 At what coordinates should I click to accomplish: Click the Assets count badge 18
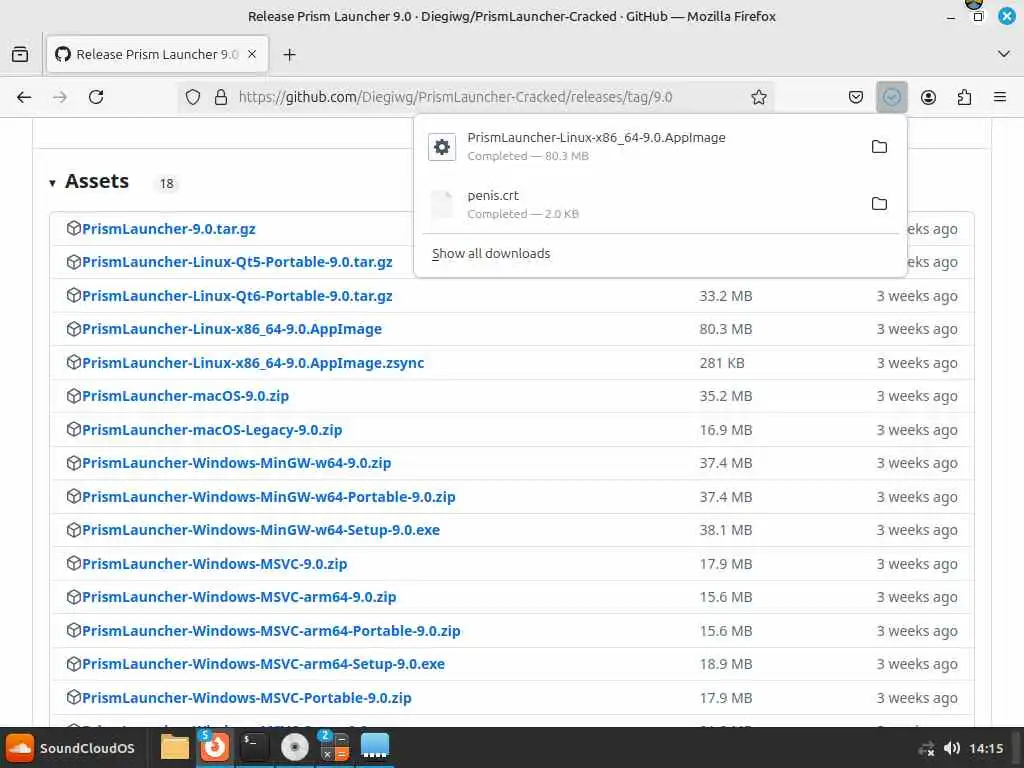click(x=167, y=184)
